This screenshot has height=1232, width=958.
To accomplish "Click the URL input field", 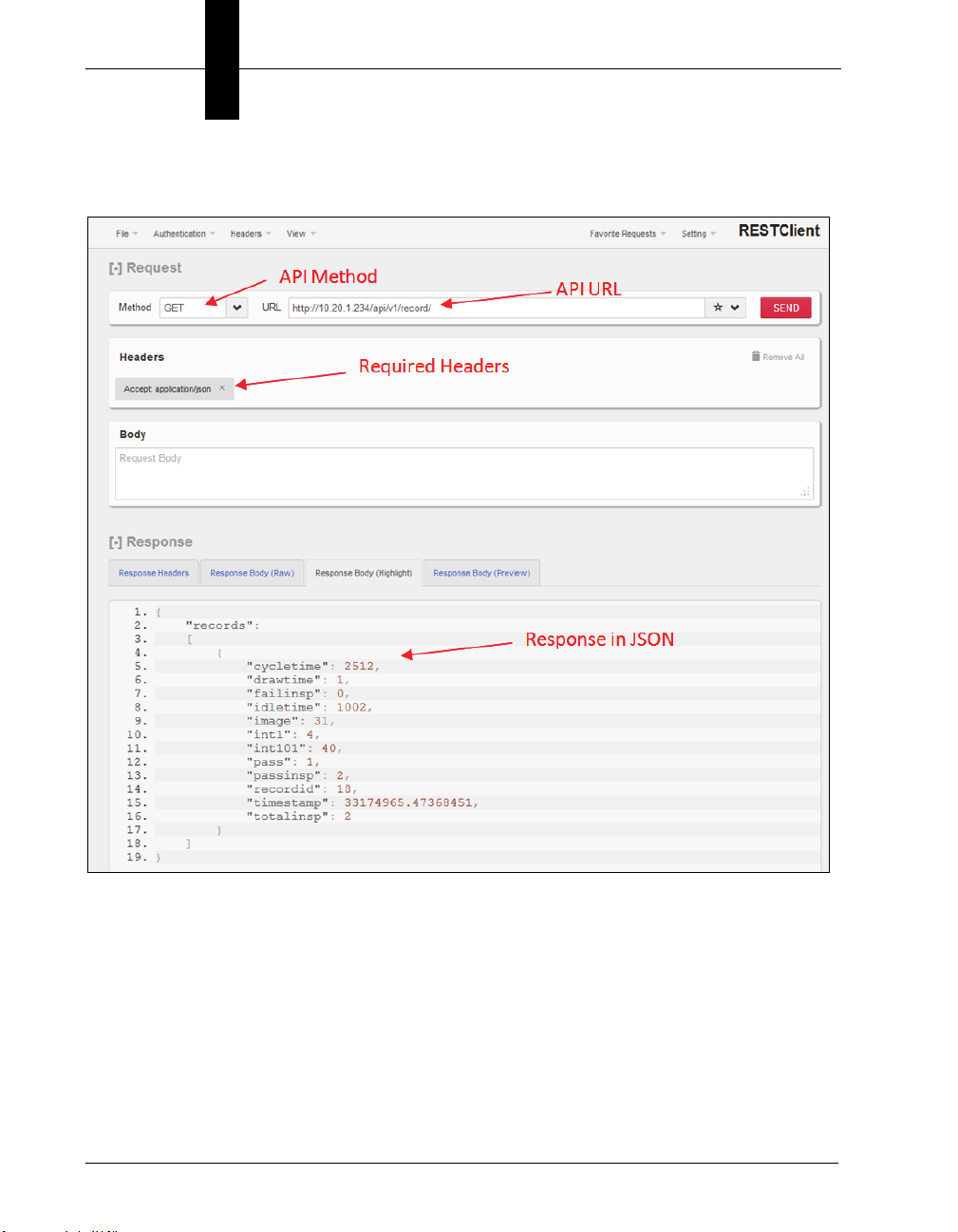I will click(497, 308).
